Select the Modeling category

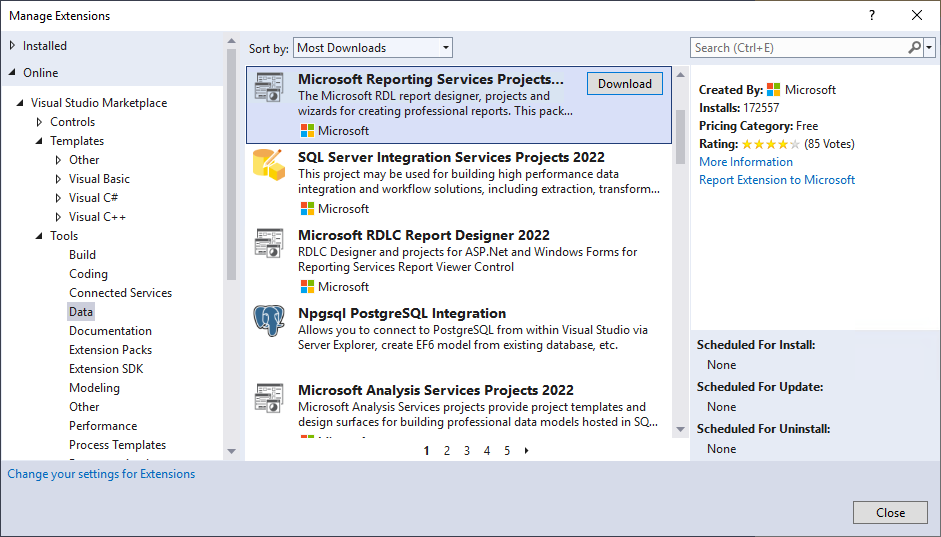94,388
